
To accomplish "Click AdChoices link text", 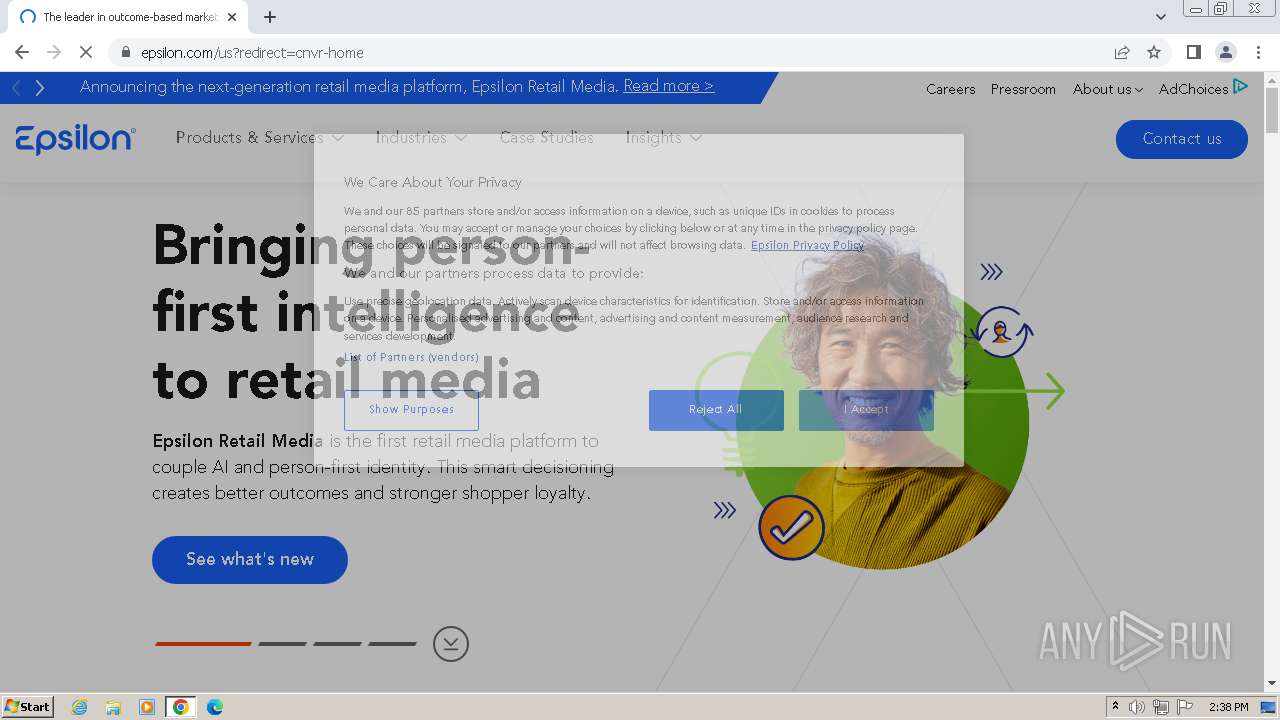I will click(x=1193, y=89).
